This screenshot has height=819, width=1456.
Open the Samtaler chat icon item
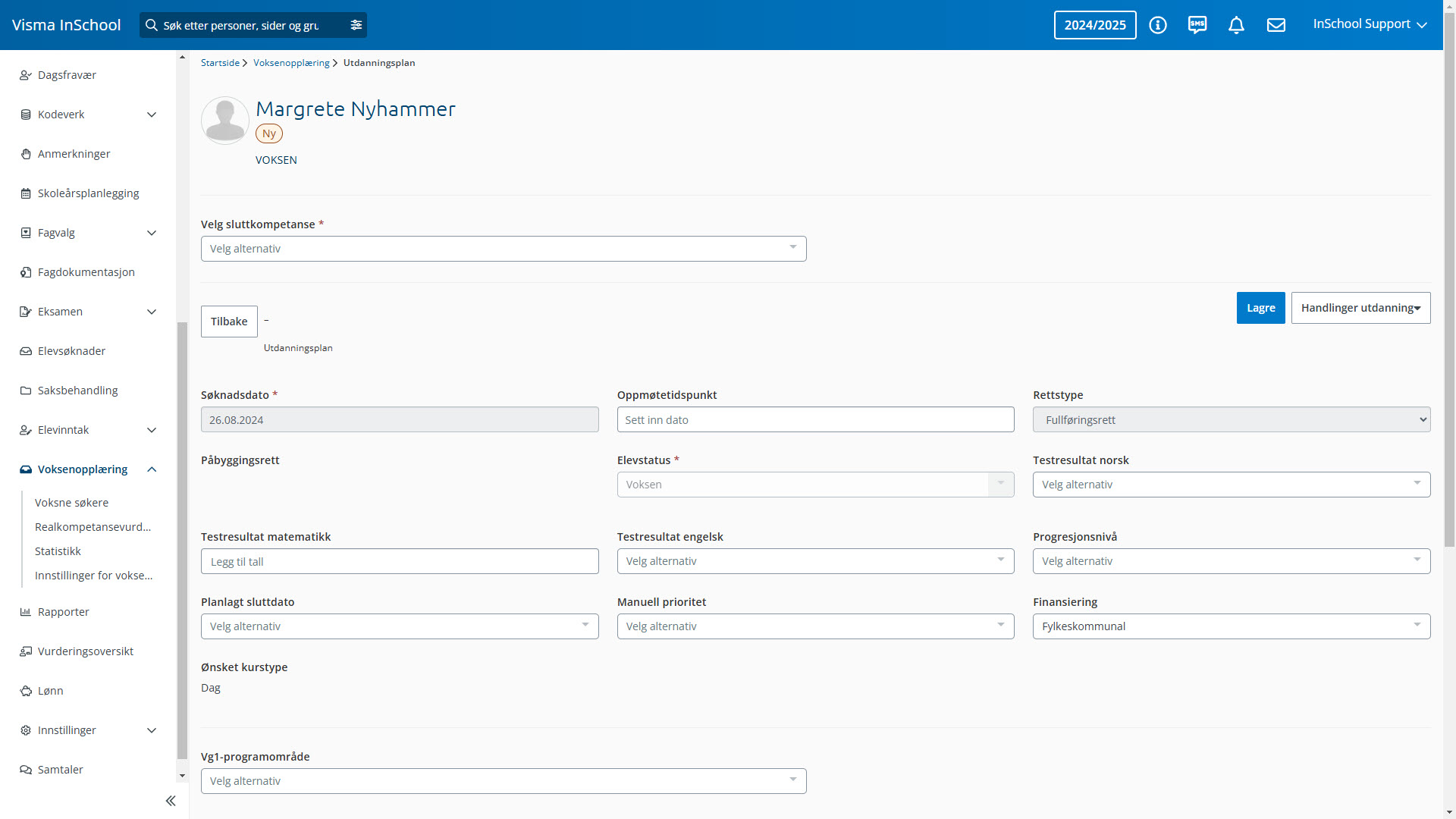coord(26,770)
